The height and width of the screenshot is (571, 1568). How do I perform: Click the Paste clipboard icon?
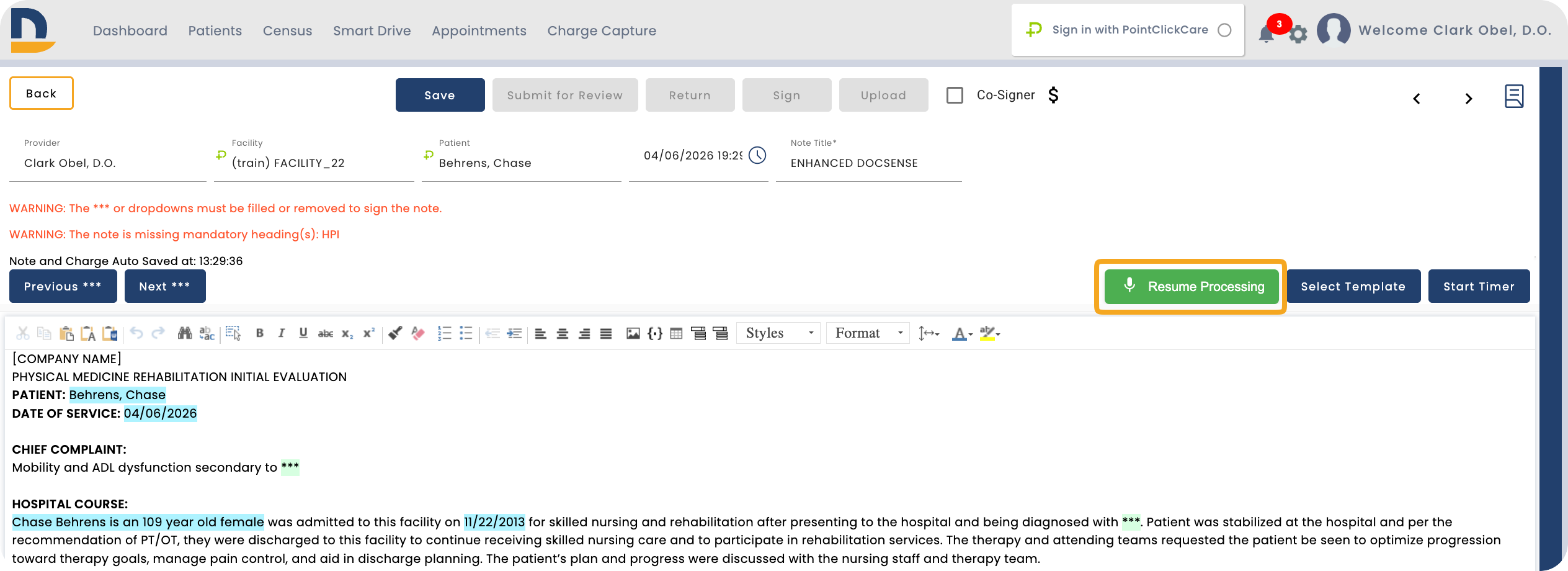(66, 333)
